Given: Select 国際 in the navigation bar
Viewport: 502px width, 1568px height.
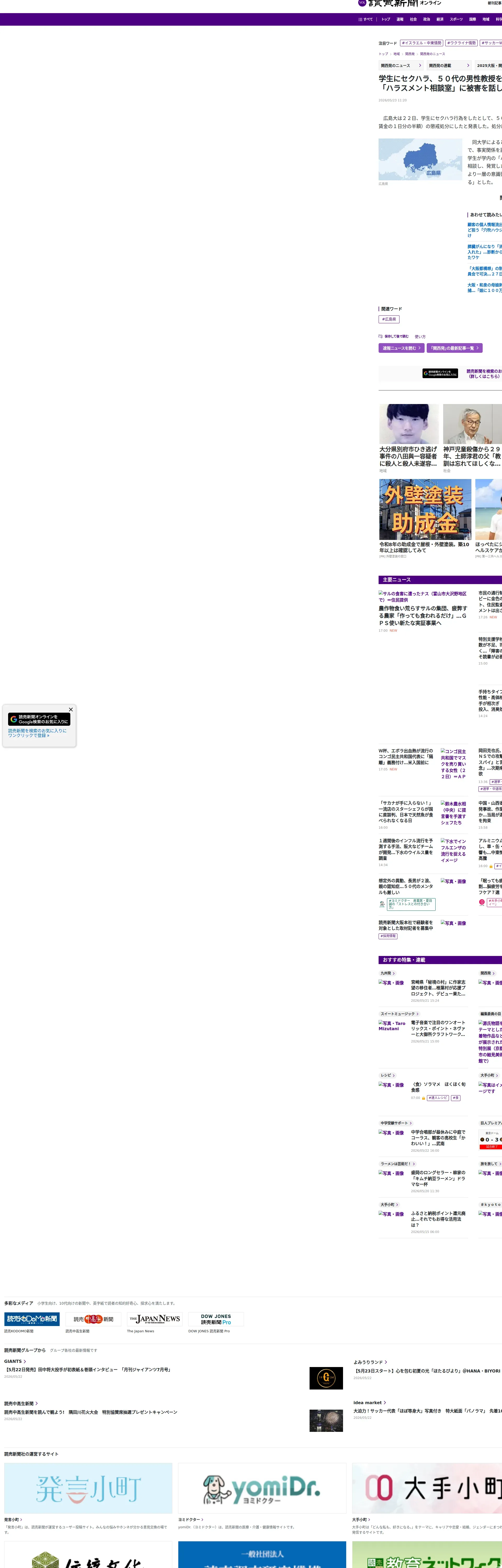Looking at the screenshot, I should pyautogui.click(x=473, y=20).
